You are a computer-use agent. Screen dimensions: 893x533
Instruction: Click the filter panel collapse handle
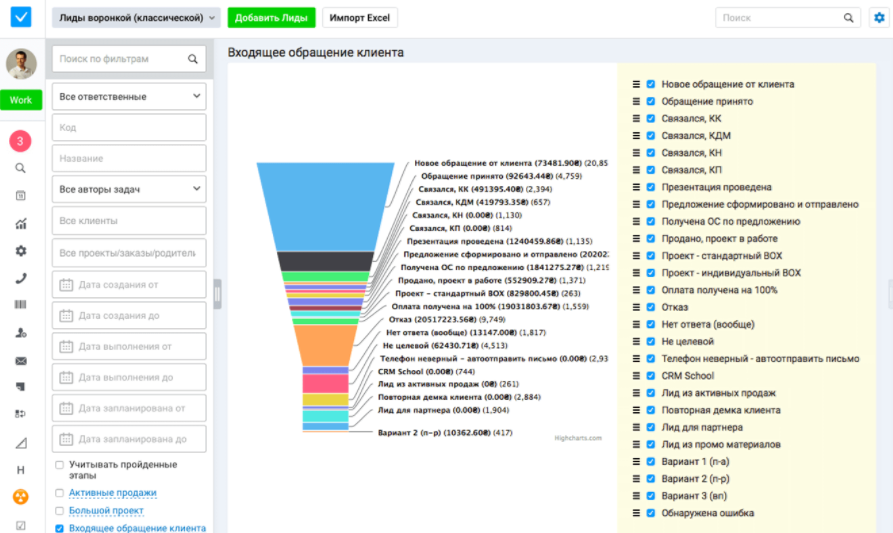217,294
